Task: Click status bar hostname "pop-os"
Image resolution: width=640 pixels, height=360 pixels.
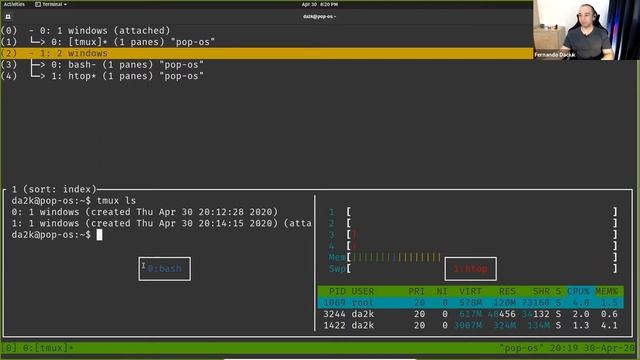Action: (x=521, y=348)
